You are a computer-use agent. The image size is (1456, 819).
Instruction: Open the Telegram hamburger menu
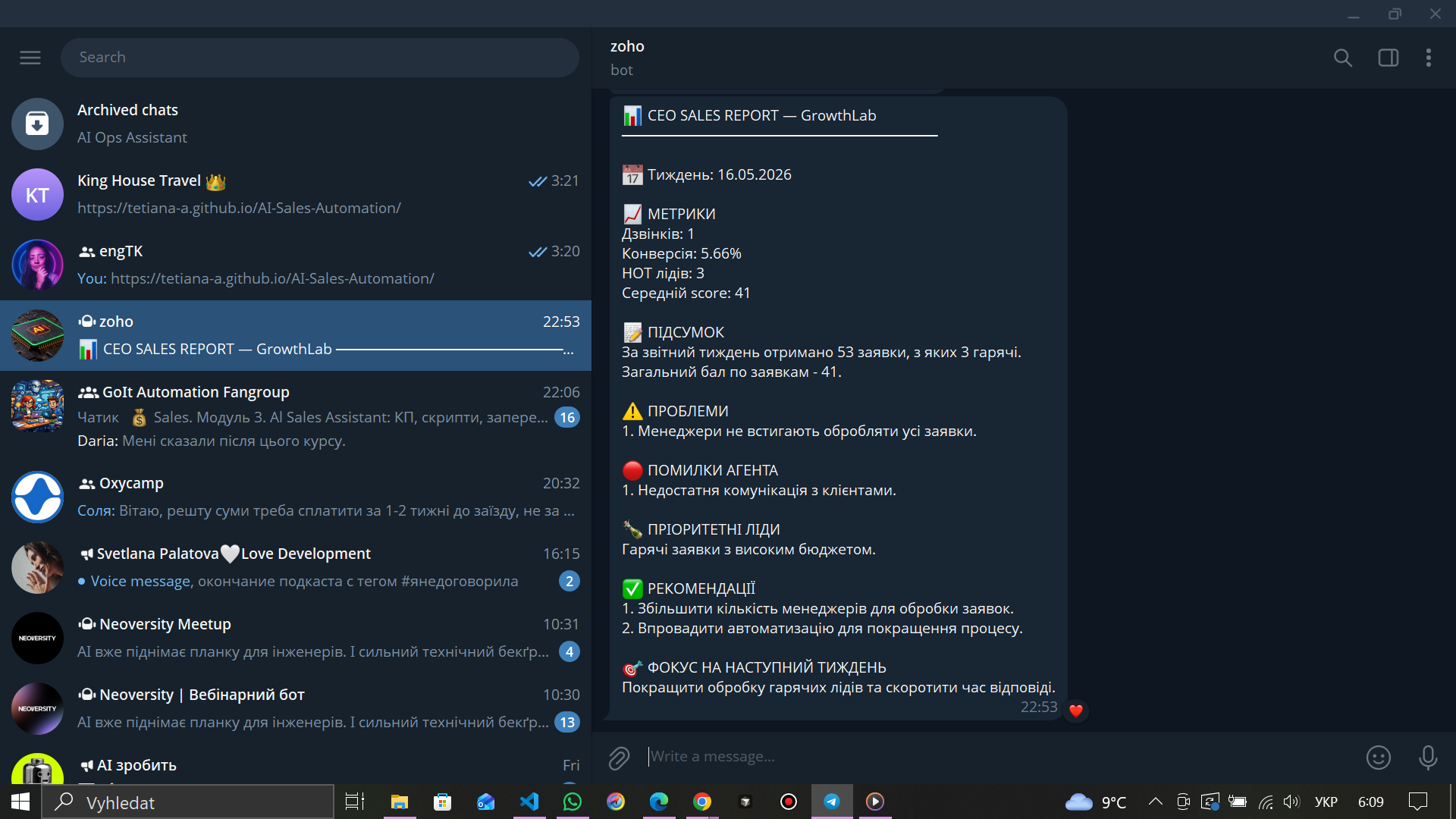pos(30,58)
